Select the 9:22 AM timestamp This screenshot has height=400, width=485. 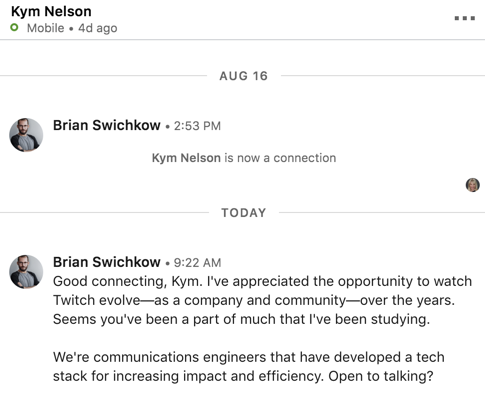(x=197, y=263)
